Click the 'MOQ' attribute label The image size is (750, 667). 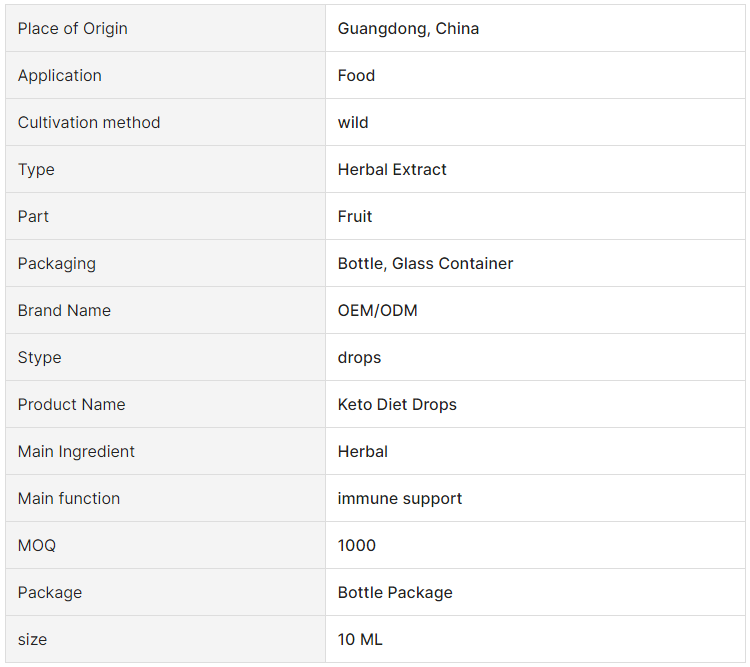[x=37, y=545]
